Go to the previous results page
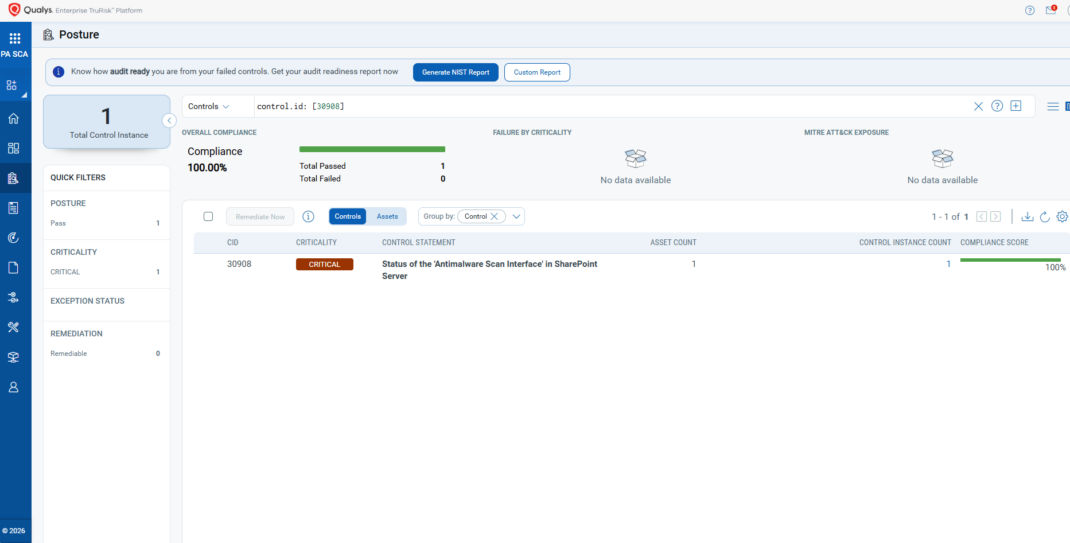This screenshot has height=543, width=1070. click(981, 216)
